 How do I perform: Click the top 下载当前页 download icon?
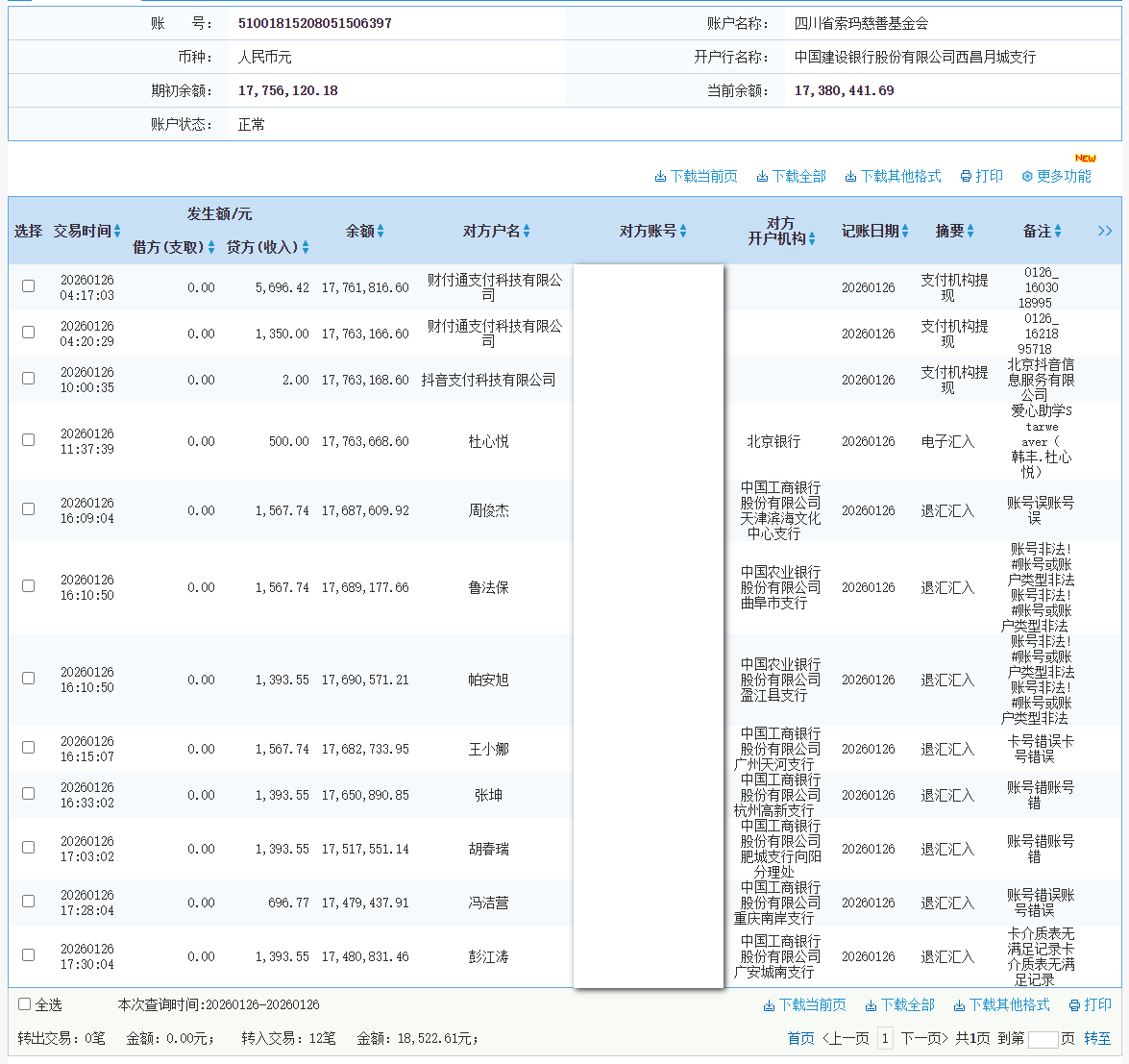(660, 177)
